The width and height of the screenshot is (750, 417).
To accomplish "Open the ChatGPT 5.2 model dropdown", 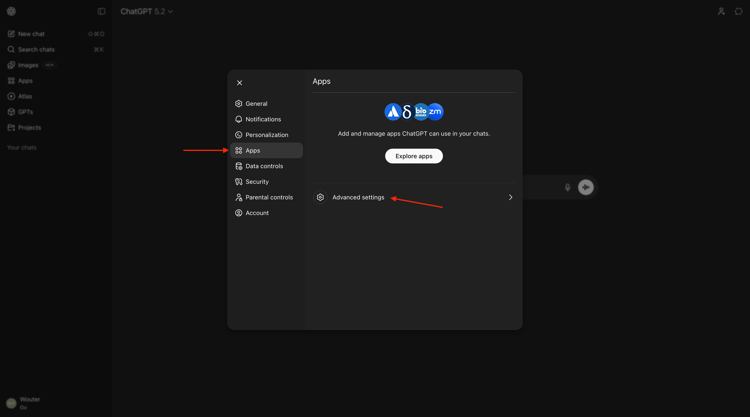I will pos(146,11).
